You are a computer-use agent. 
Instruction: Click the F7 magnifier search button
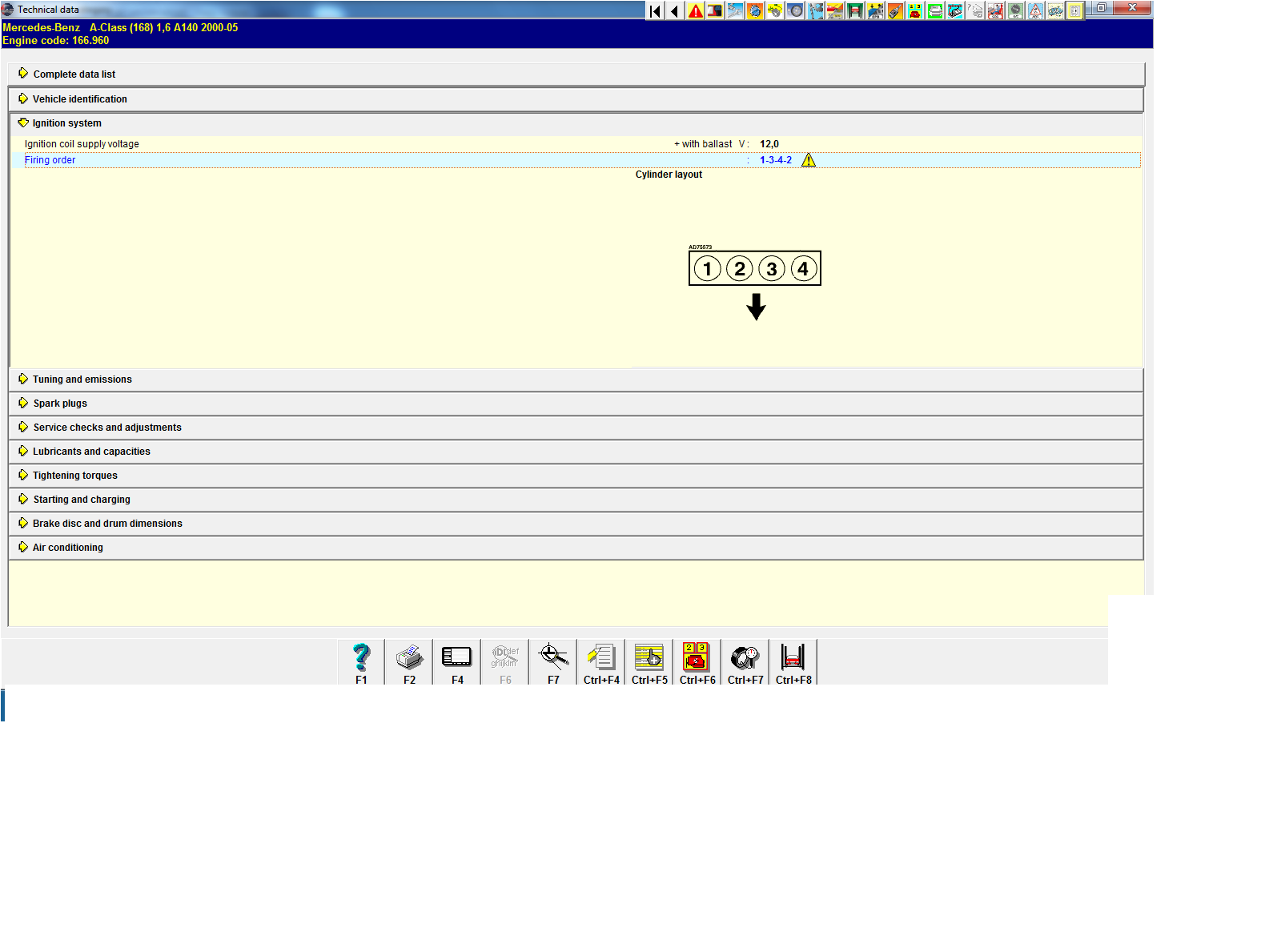pos(553,662)
